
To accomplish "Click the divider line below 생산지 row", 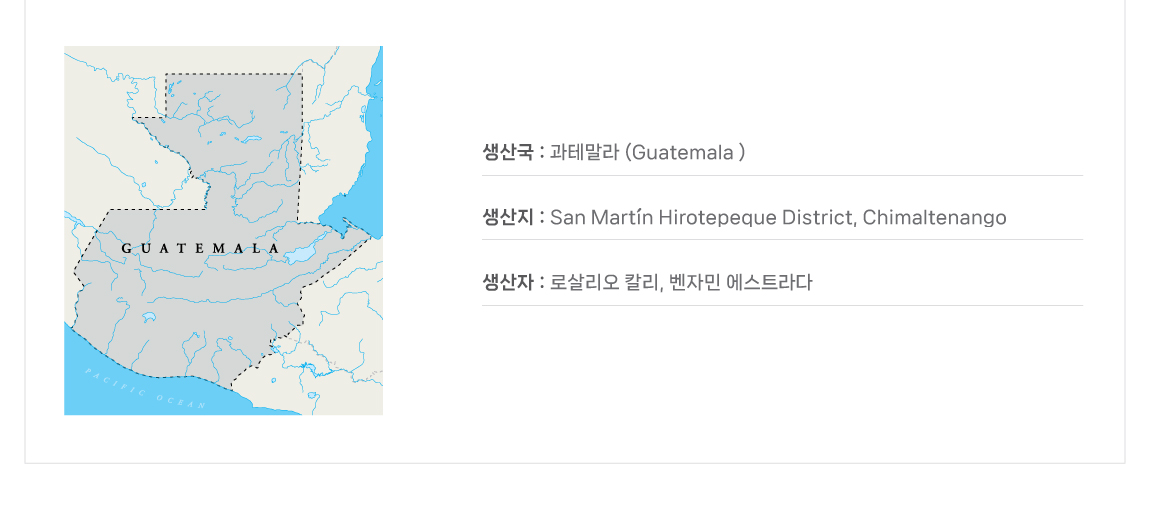I will pos(782,239).
